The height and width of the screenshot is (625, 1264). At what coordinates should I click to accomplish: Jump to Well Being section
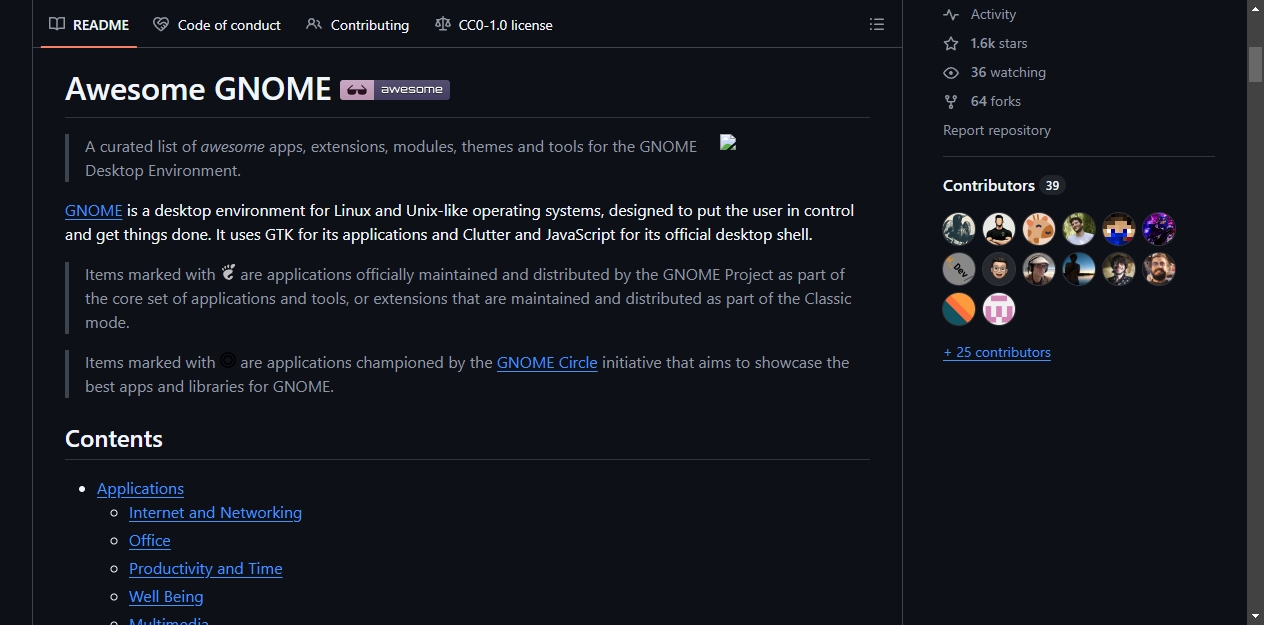(166, 596)
